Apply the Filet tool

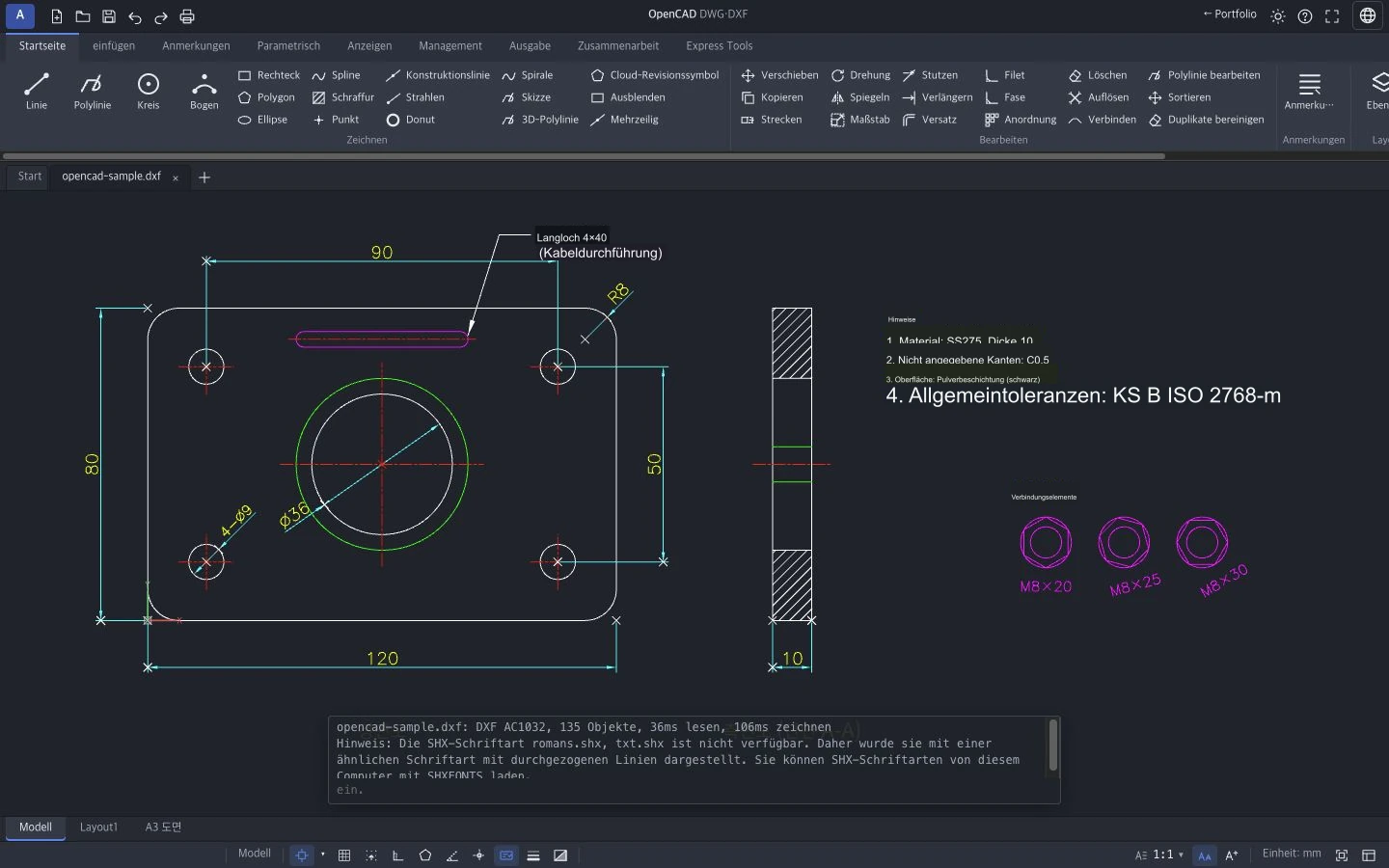point(1005,75)
